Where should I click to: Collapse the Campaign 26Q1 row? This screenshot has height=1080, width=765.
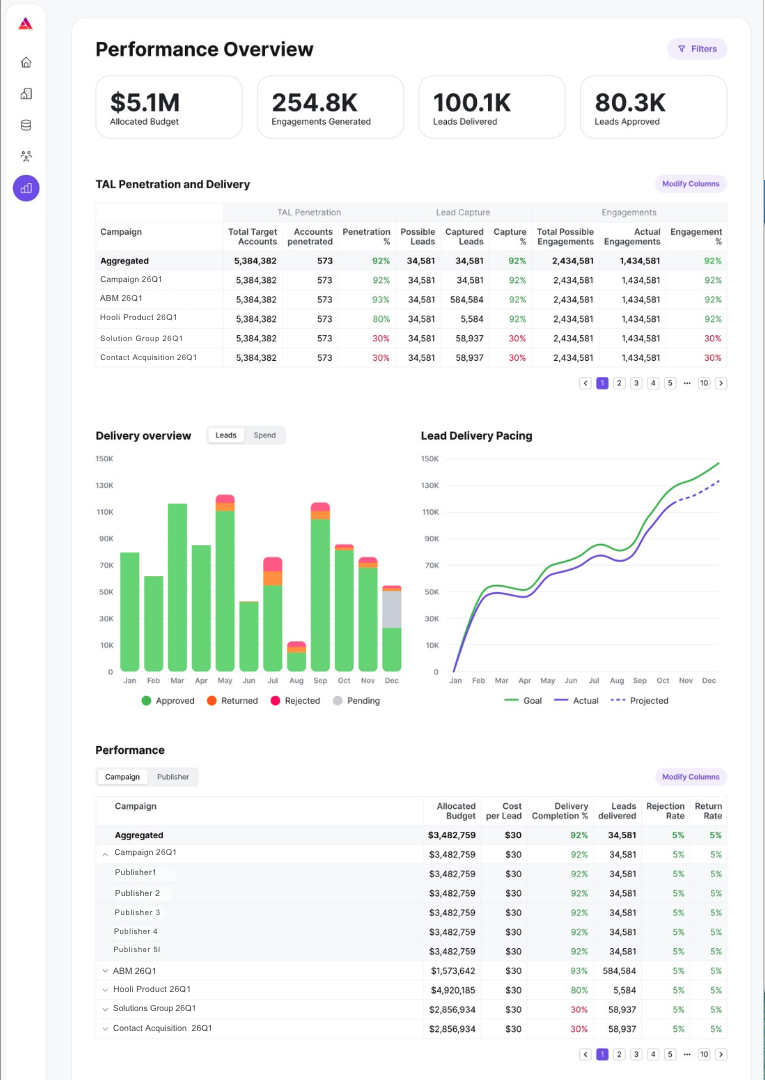[x=105, y=854]
